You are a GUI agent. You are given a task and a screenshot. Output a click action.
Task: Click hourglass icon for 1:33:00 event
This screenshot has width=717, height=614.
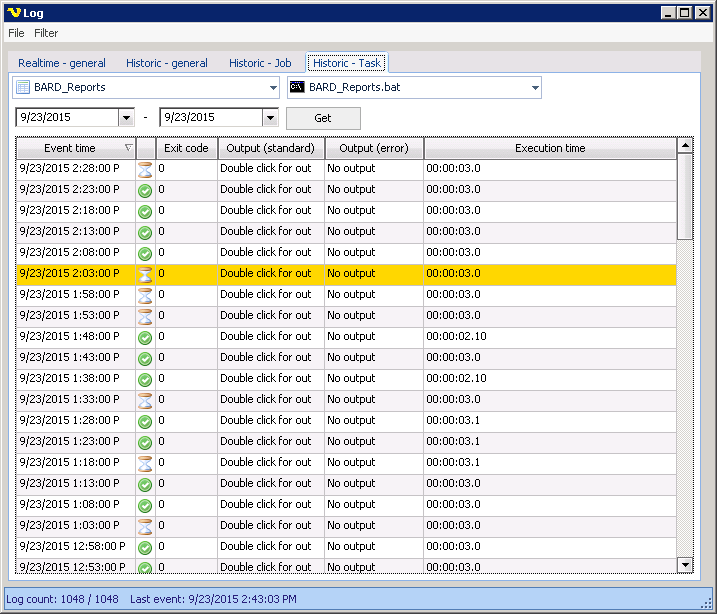coord(145,400)
